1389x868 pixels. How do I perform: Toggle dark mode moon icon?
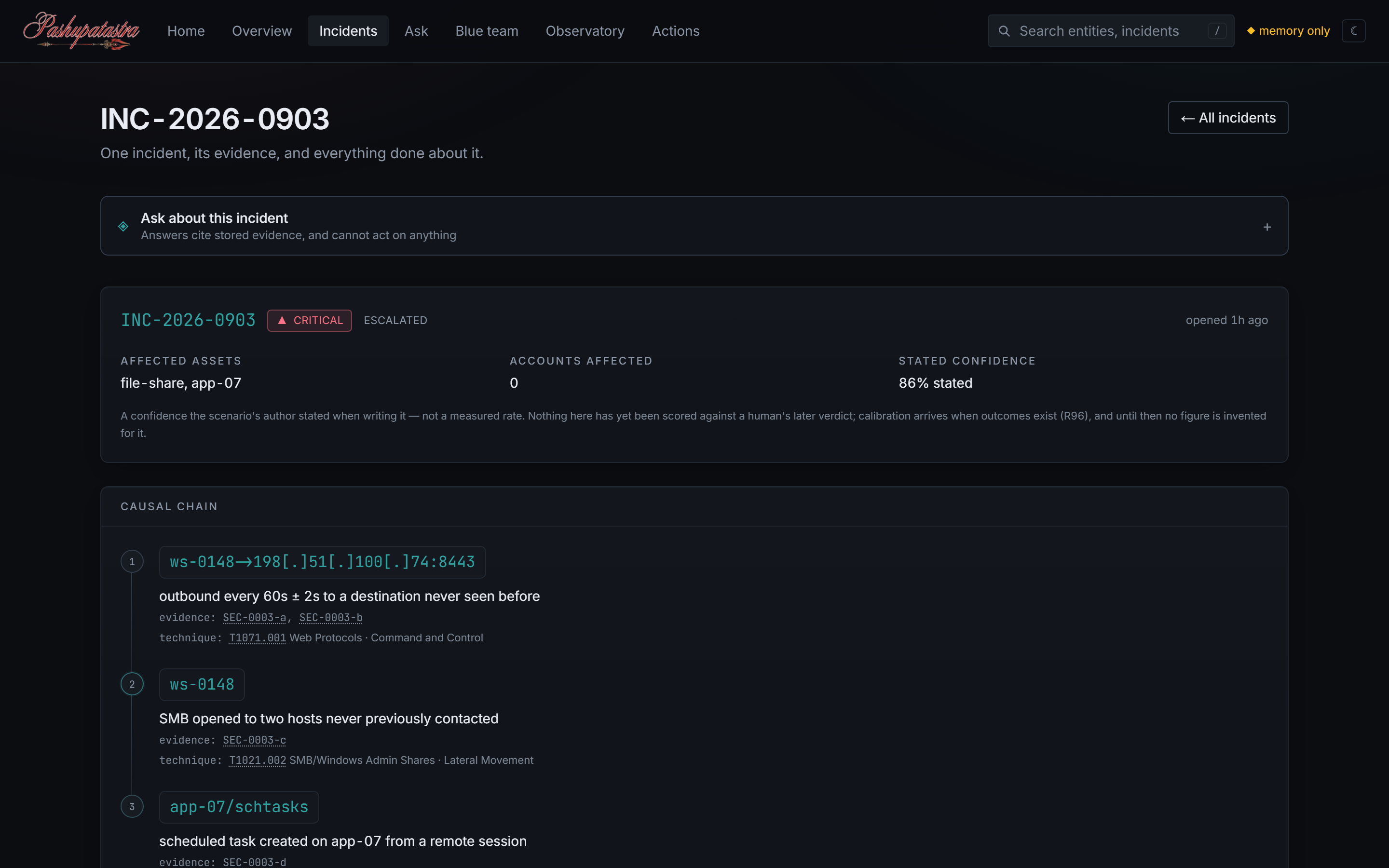click(1353, 31)
